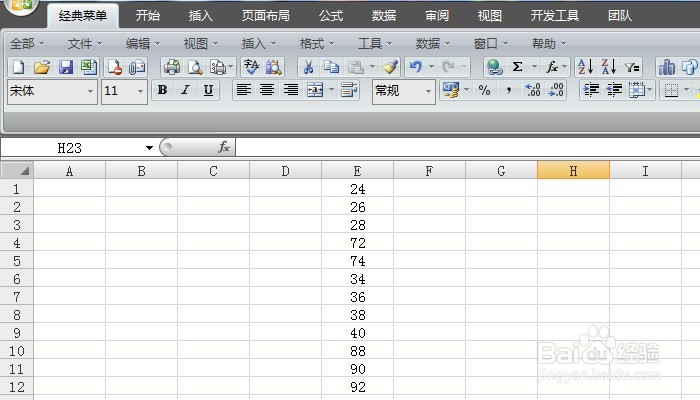700x400 pixels.
Task: Align text left
Action: (243, 91)
